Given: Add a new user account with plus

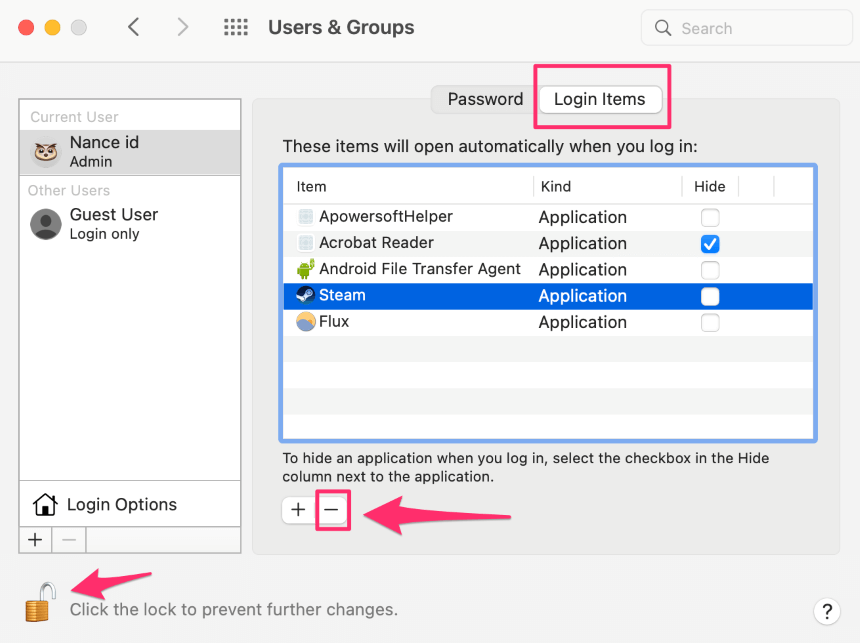Looking at the screenshot, I should [x=35, y=540].
